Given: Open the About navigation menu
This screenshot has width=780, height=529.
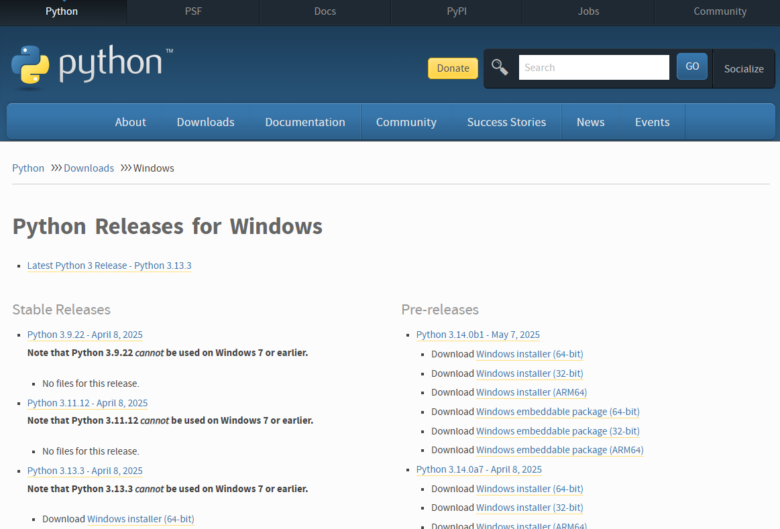Looking at the screenshot, I should coord(130,122).
